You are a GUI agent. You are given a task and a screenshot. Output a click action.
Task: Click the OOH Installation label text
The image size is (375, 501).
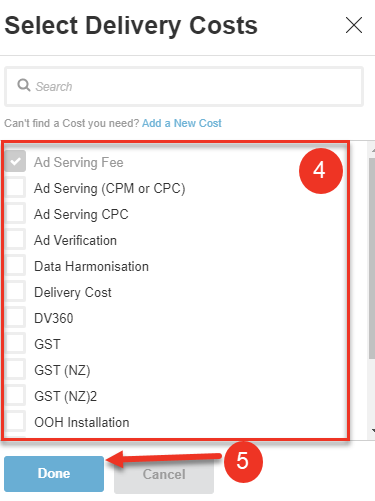click(x=82, y=422)
